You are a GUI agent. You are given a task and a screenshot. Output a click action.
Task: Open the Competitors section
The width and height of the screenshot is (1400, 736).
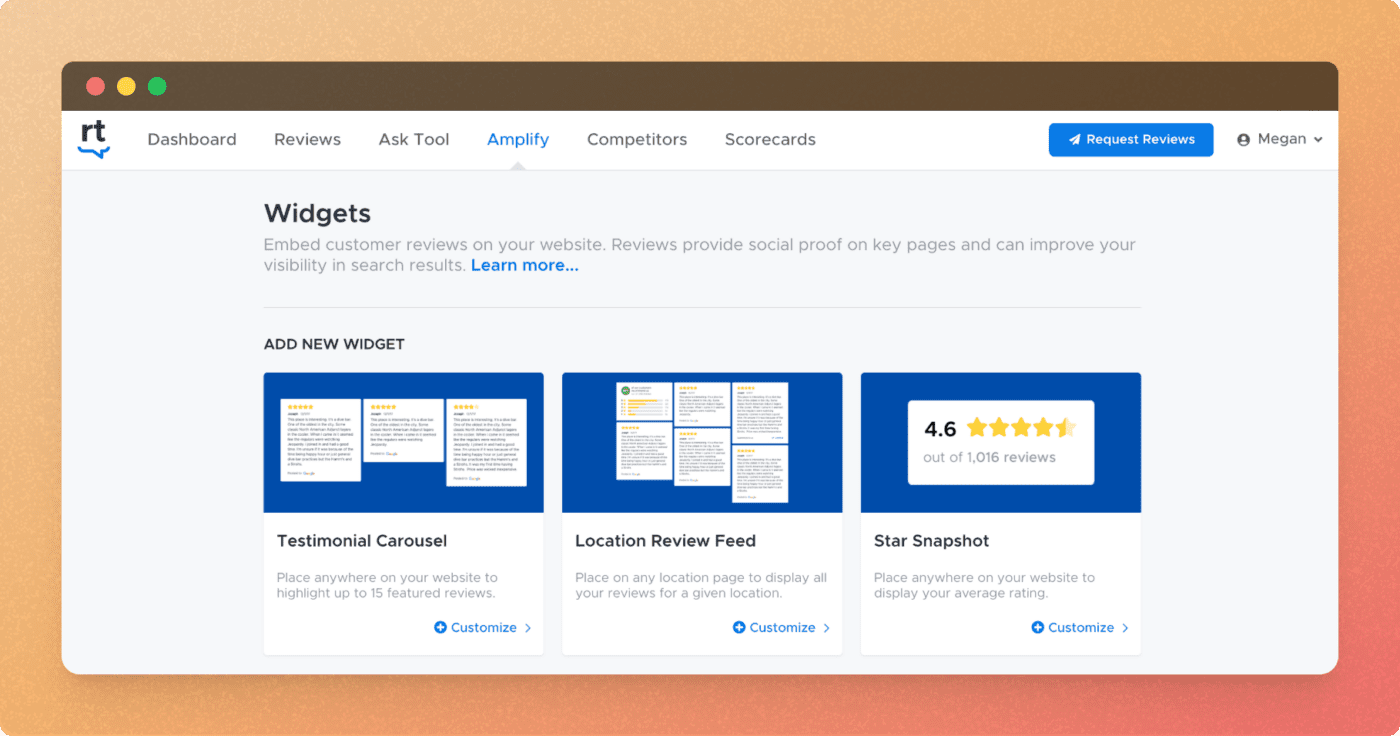[637, 139]
